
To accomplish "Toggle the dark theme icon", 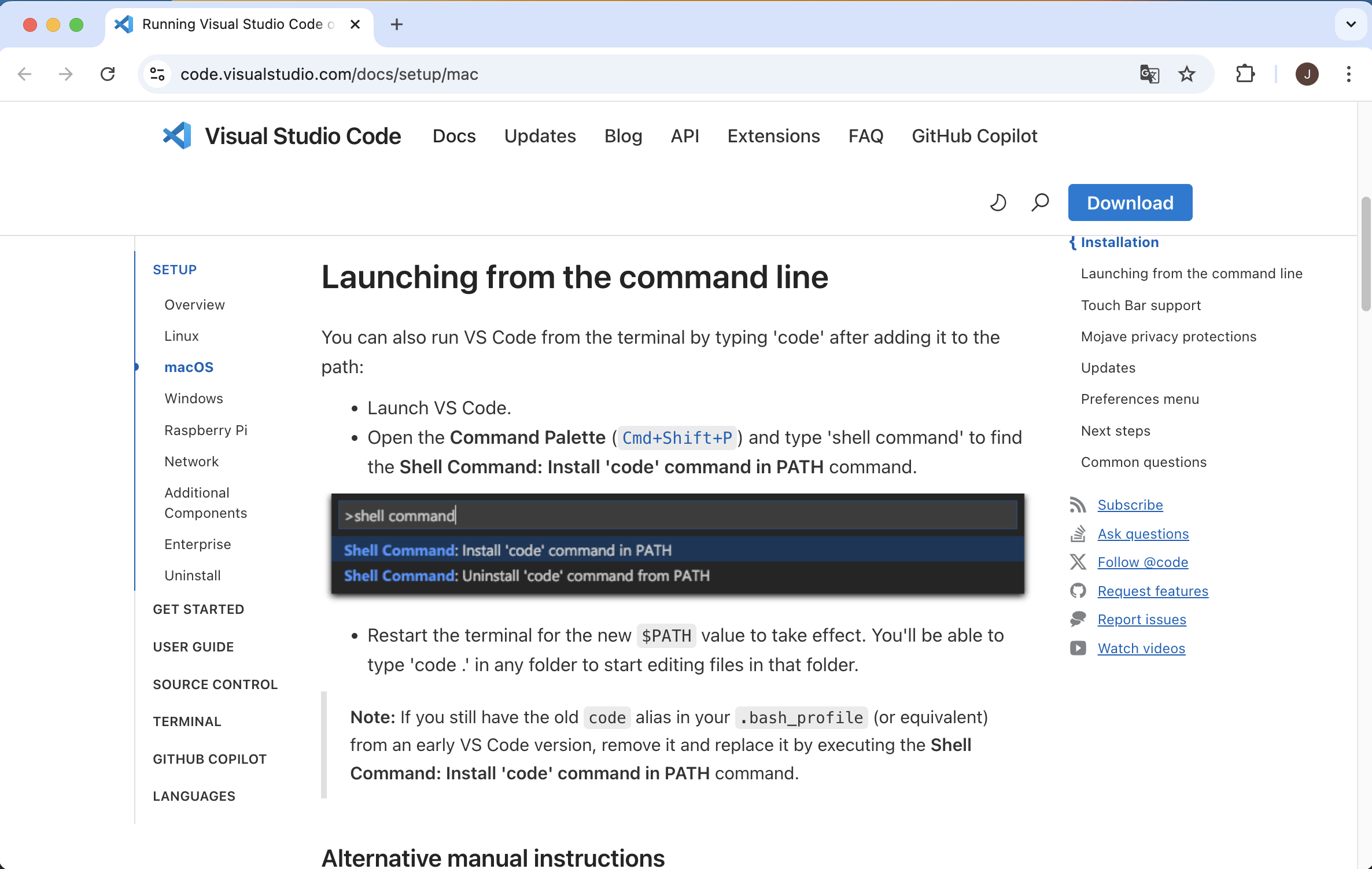I will coord(997,202).
